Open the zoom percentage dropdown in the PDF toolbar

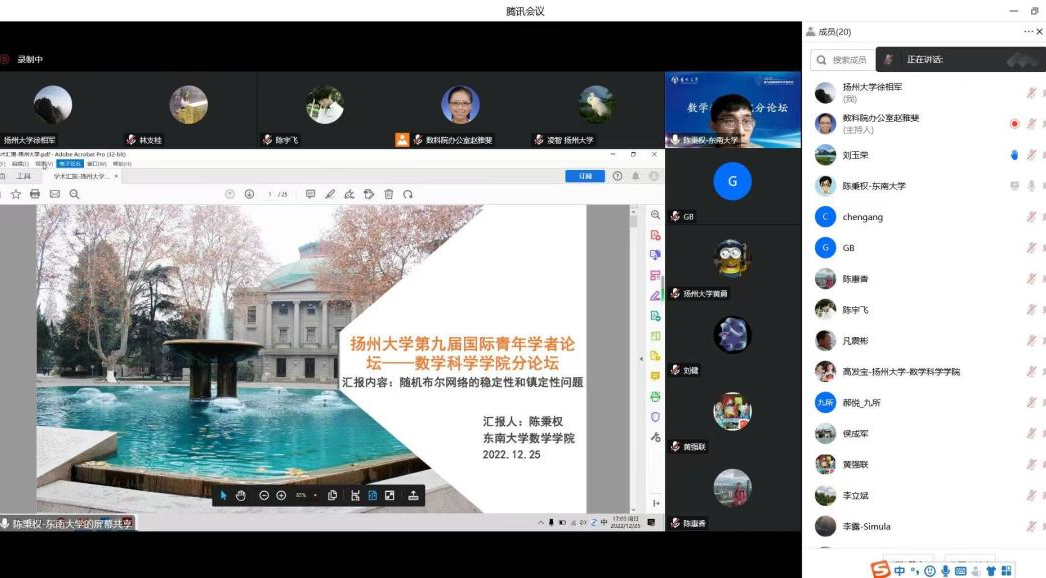click(x=316, y=495)
